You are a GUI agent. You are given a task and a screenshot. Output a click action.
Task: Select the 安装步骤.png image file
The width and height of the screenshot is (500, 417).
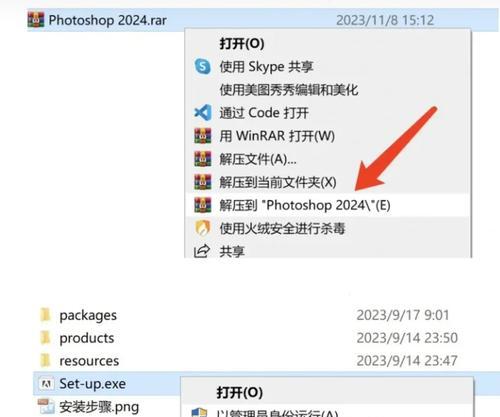tap(99, 407)
